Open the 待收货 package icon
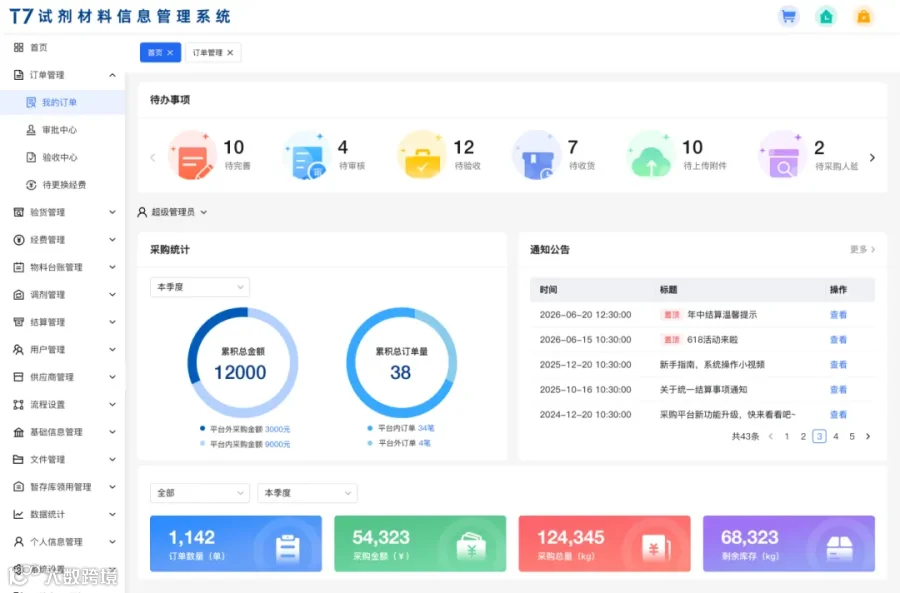The image size is (900, 593). coord(537,156)
